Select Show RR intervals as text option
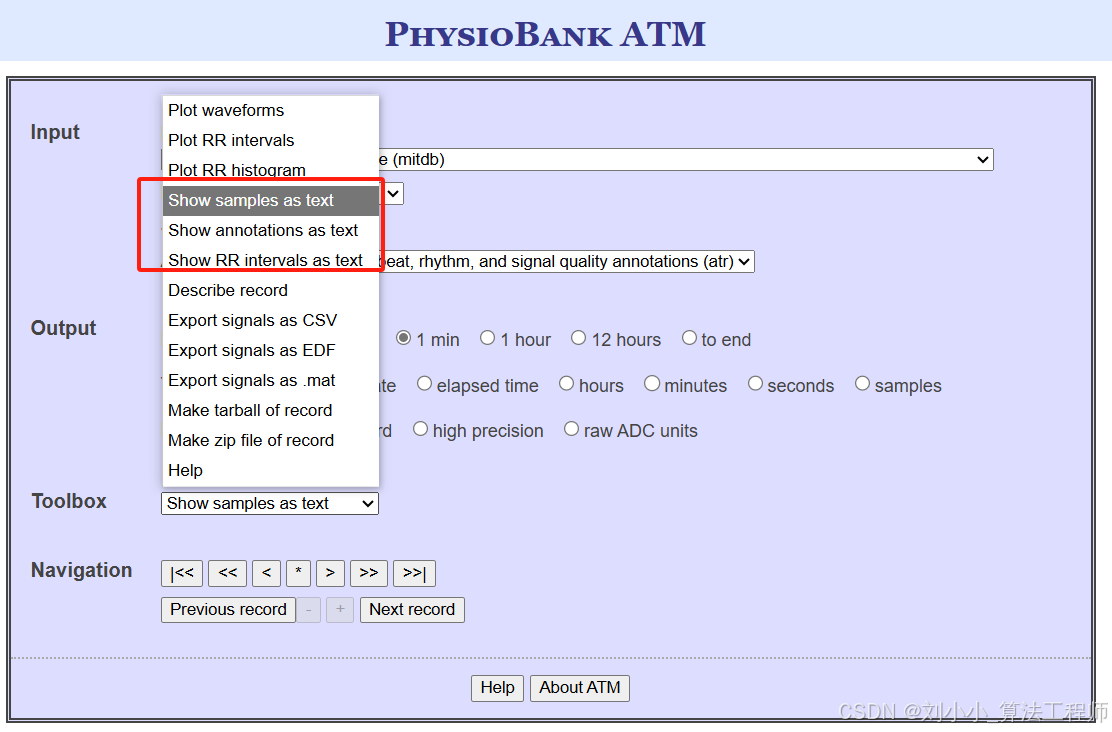 point(270,260)
